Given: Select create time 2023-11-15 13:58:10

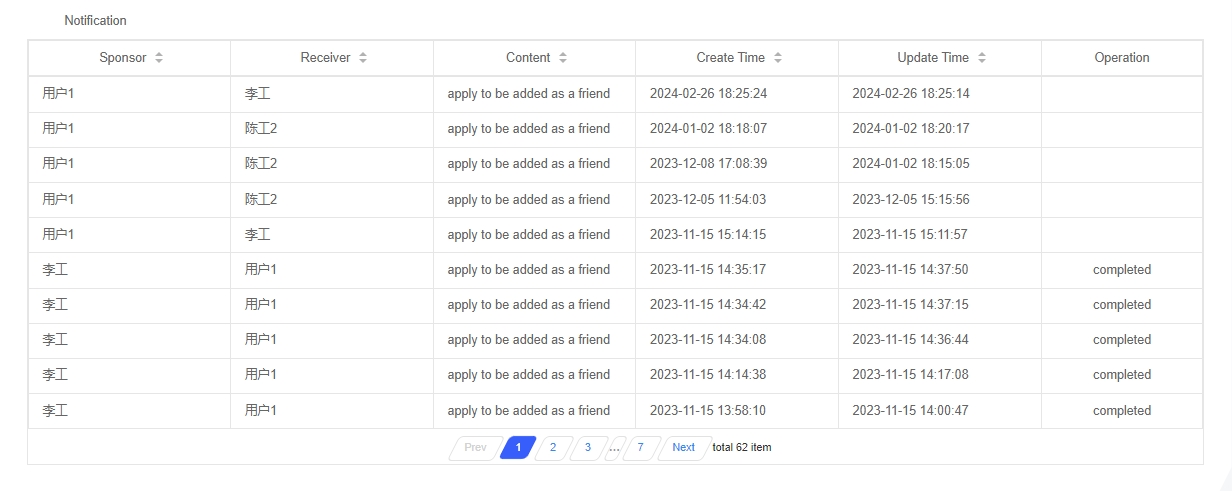Looking at the screenshot, I should [708, 411].
